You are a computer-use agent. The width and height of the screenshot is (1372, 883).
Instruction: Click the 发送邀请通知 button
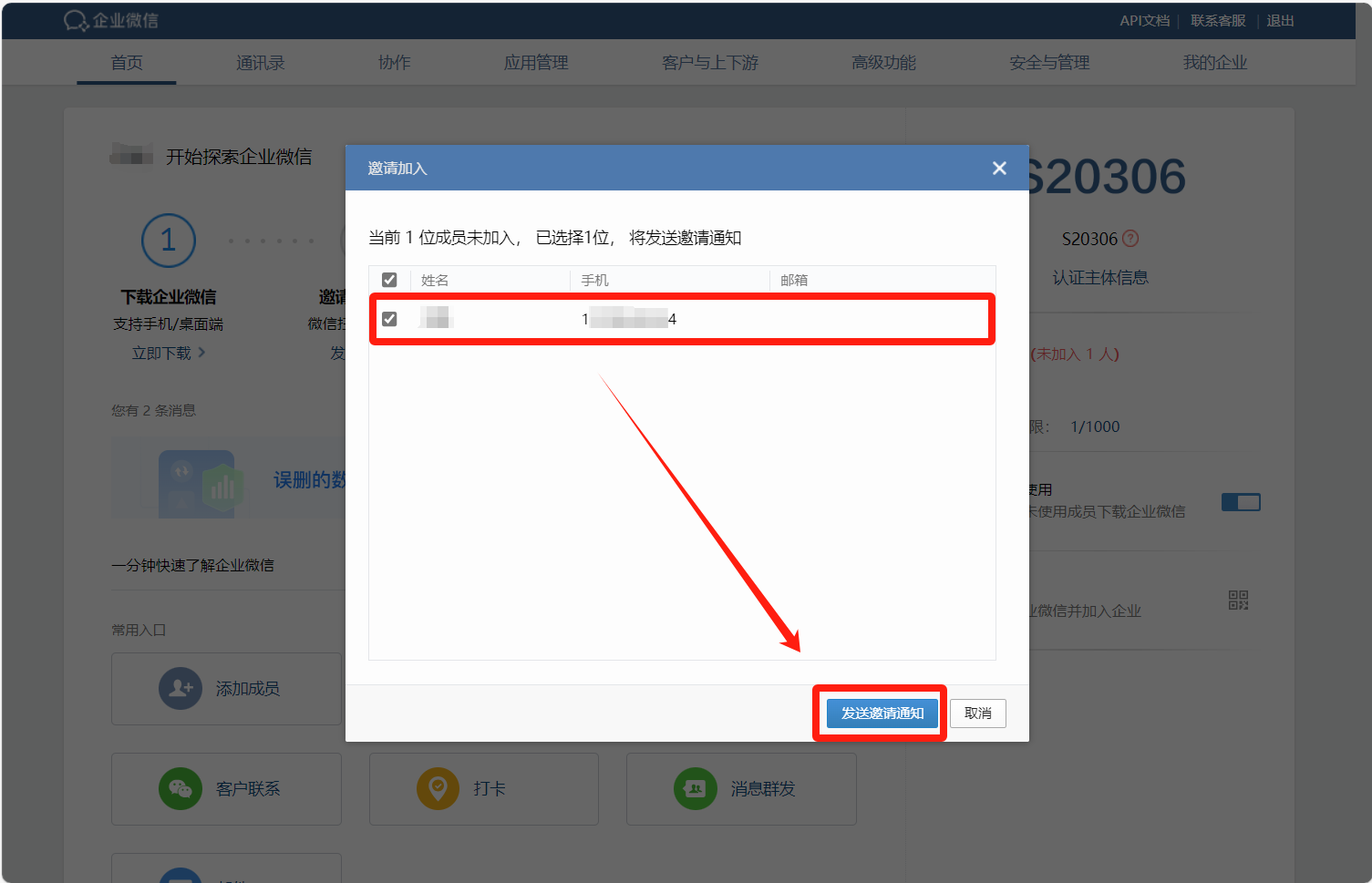(x=882, y=714)
